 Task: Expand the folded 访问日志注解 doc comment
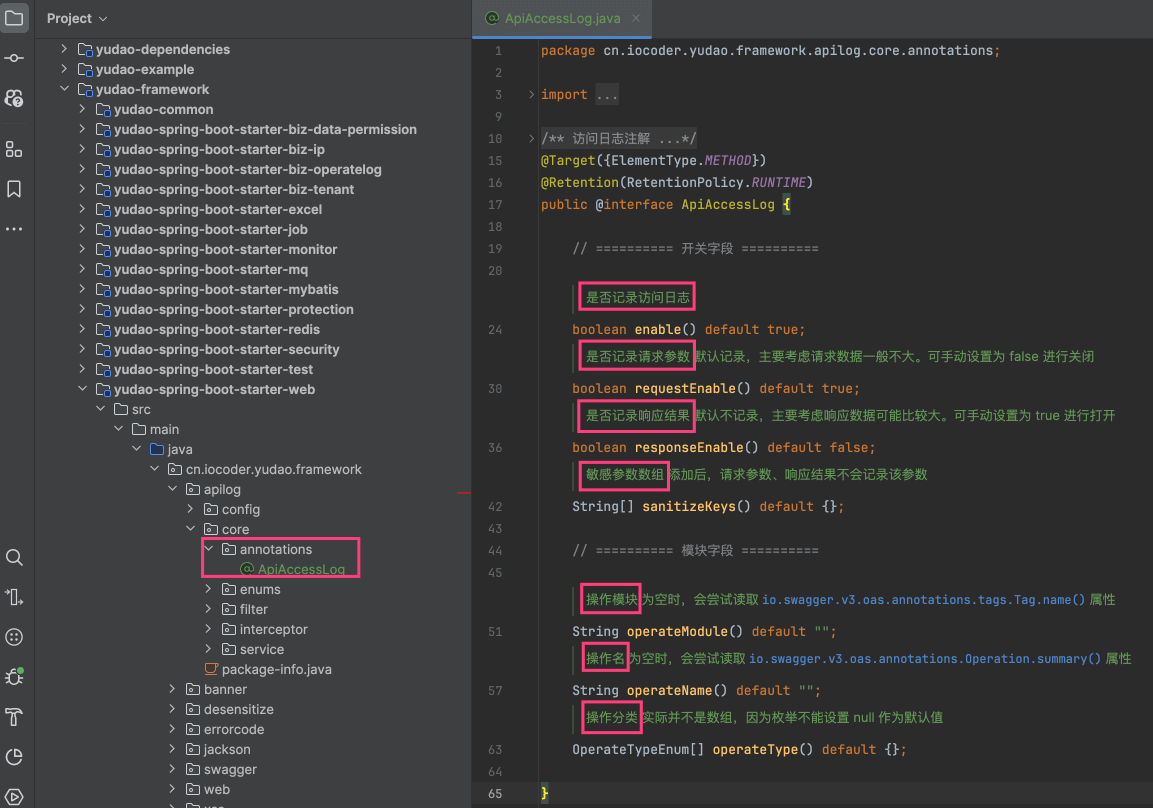coord(531,138)
